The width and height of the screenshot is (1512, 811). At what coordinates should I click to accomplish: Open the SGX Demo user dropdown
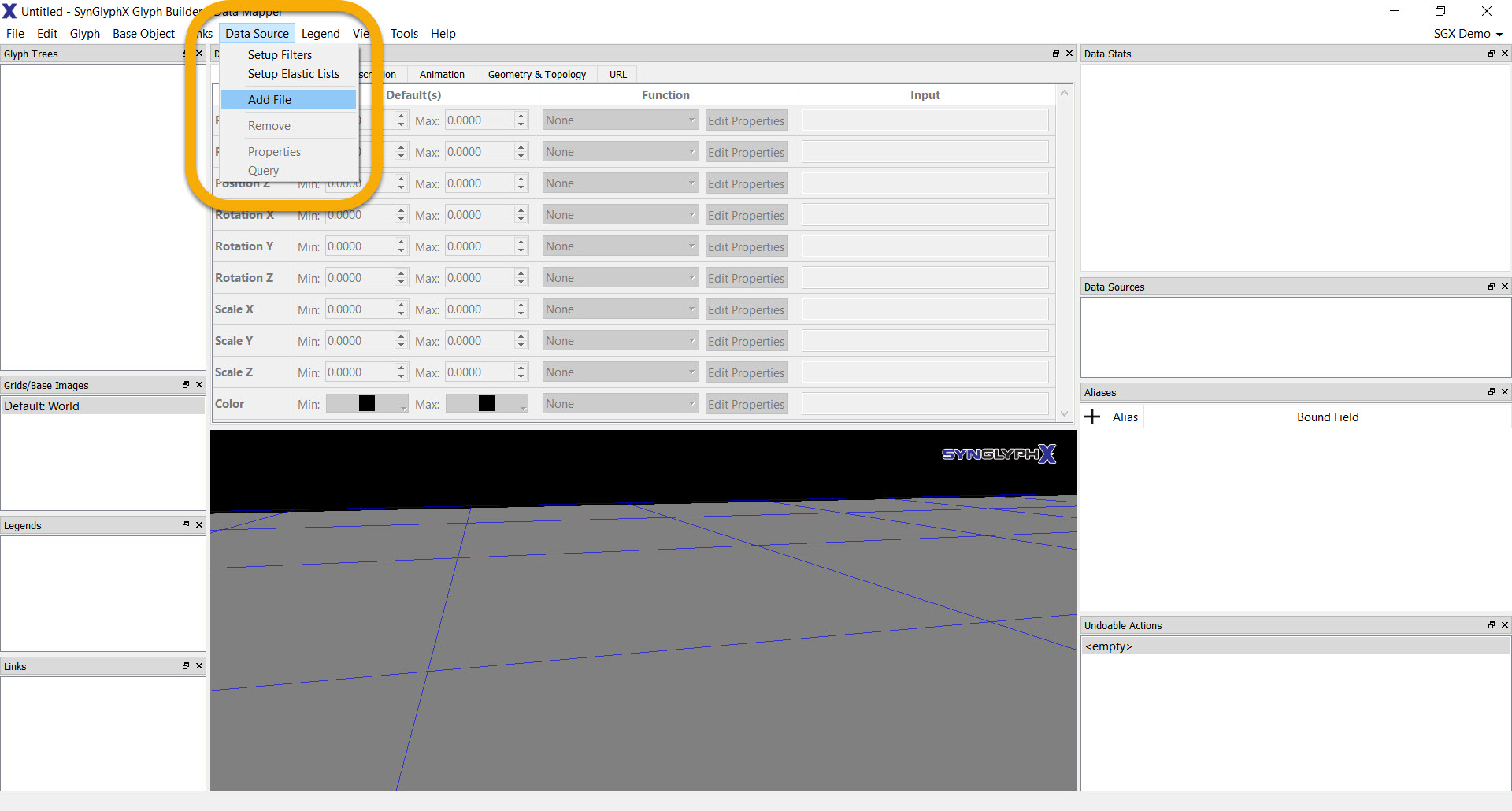pos(1468,34)
